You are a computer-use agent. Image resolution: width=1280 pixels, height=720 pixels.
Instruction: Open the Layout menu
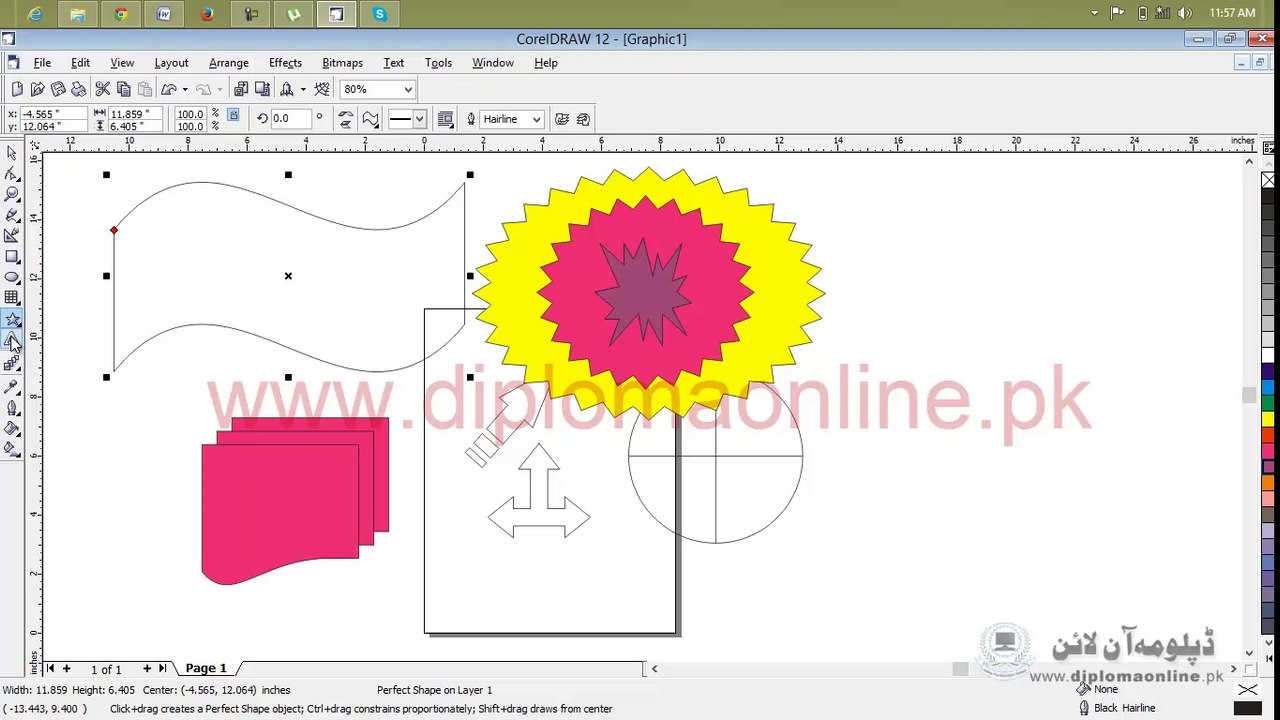tap(171, 62)
